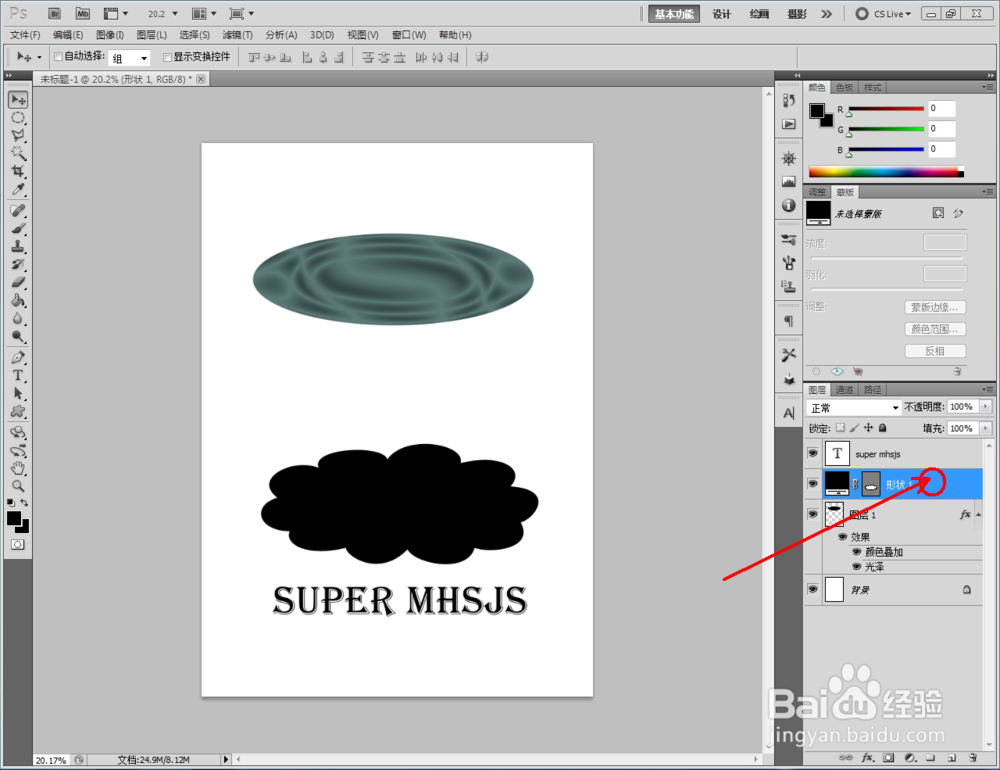Switch to the Channels tab
1000x770 pixels.
[x=844, y=389]
